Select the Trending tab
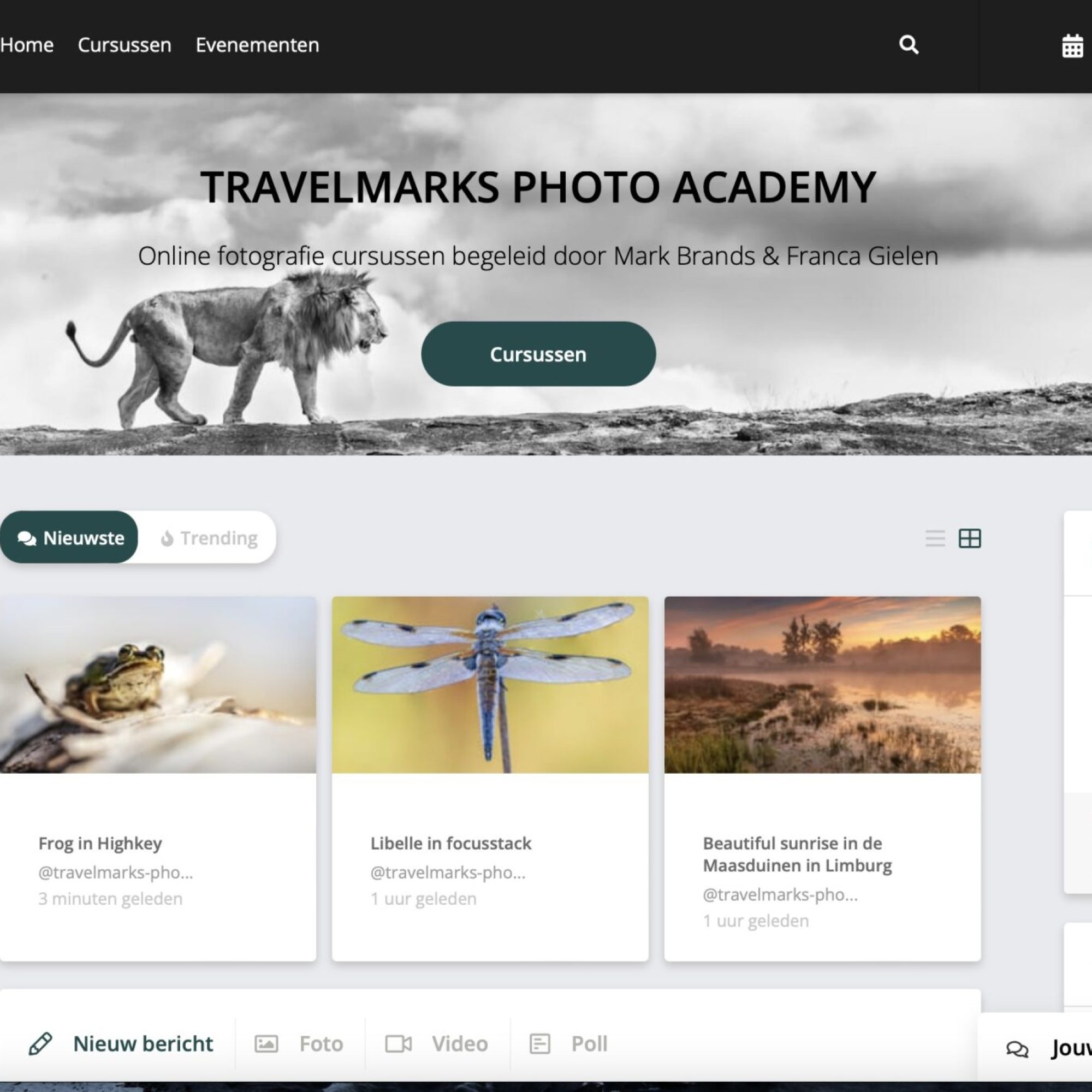The height and width of the screenshot is (1092, 1092). click(x=208, y=537)
